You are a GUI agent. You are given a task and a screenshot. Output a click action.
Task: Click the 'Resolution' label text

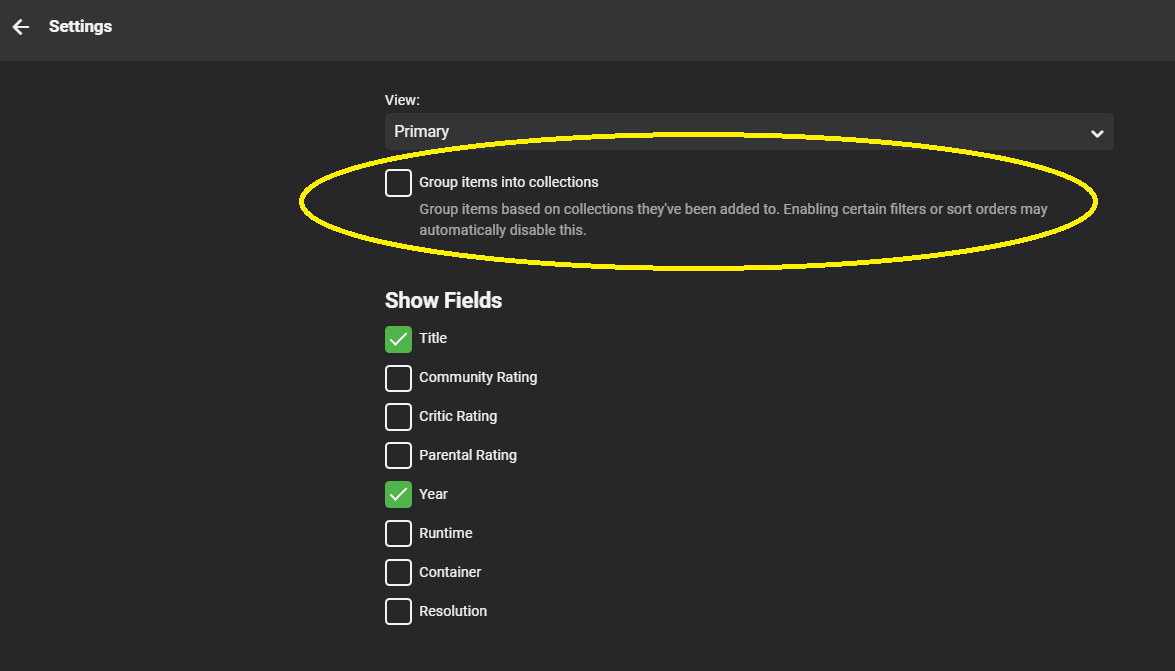coord(453,611)
